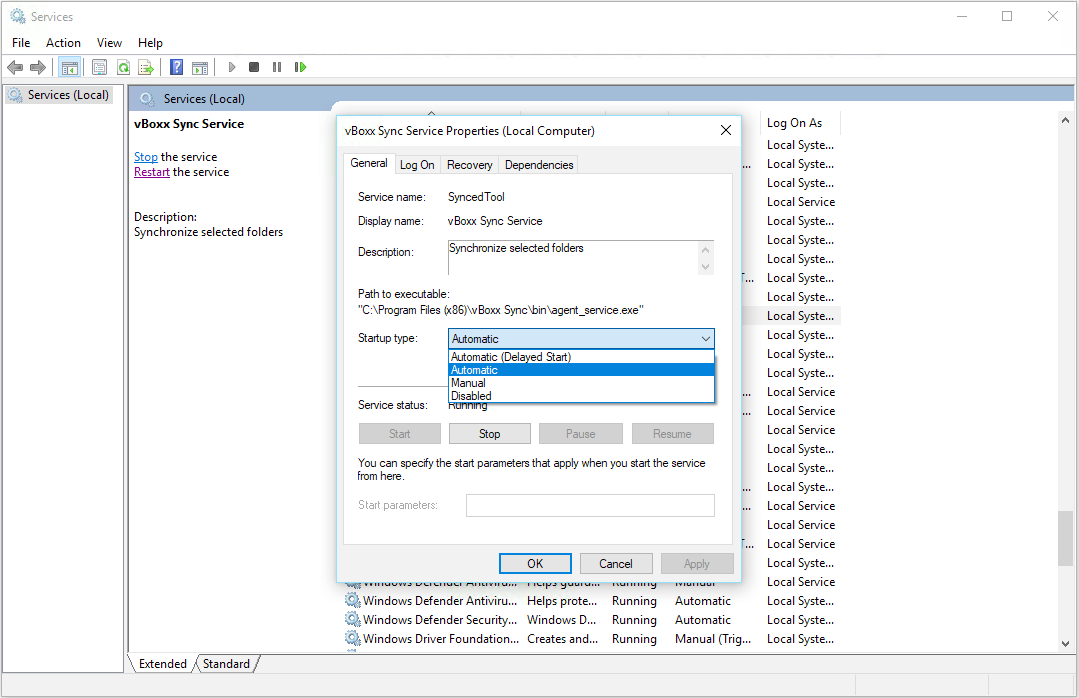Click the Stop Service square icon
The height and width of the screenshot is (698, 1079).
[254, 67]
